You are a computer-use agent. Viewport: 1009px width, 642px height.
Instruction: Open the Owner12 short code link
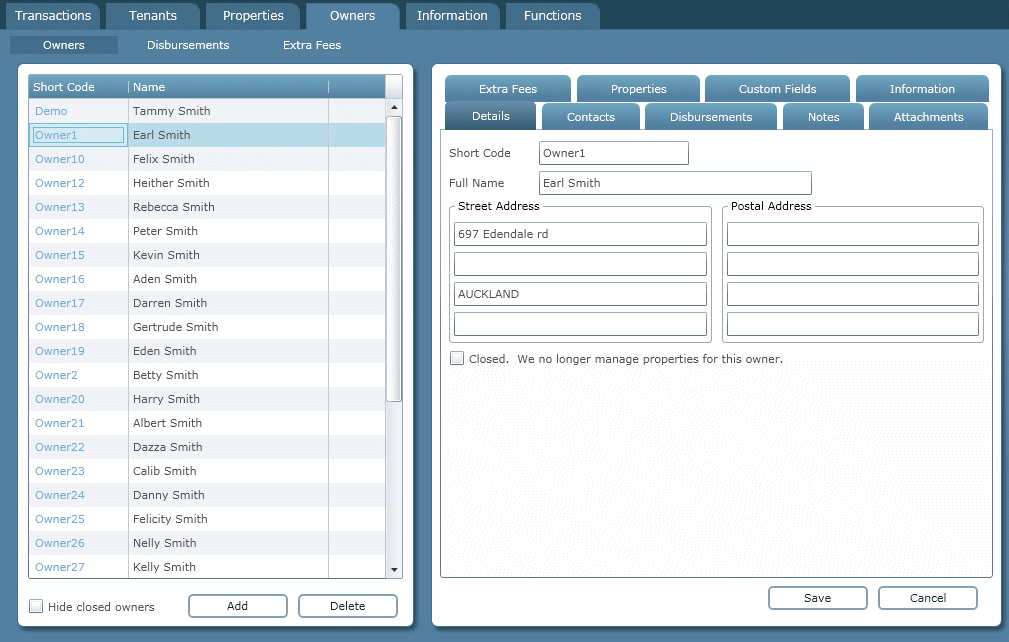point(59,183)
